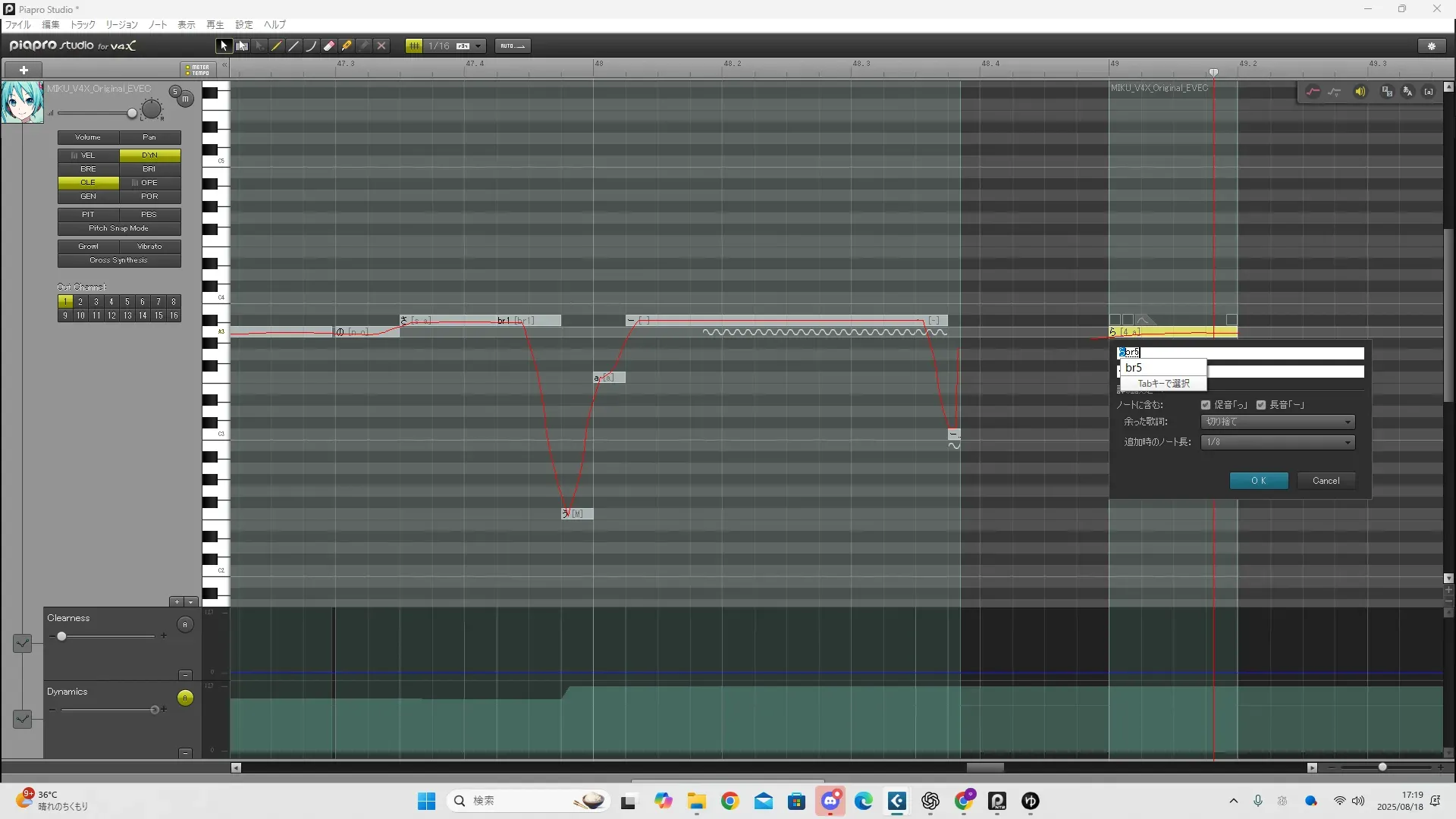This screenshot has height=819, width=1456.
Task: Open the 追加時のノート長 dropdown
Action: [x=1278, y=442]
